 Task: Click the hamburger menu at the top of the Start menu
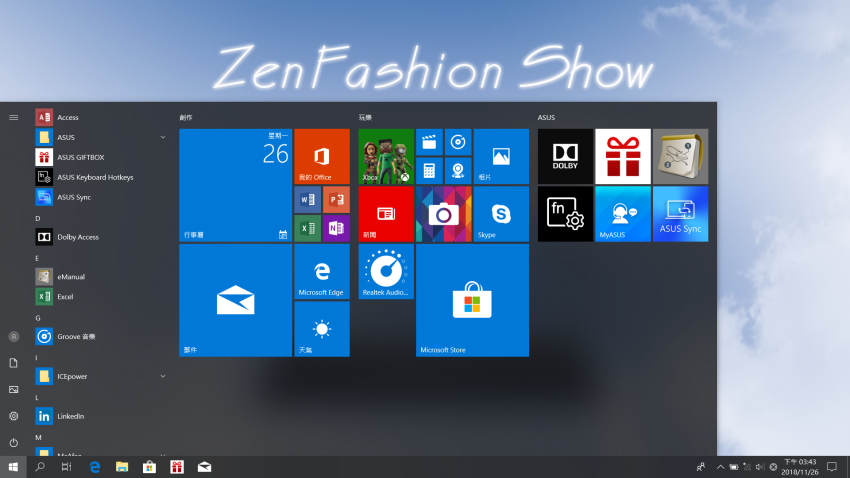(14, 117)
